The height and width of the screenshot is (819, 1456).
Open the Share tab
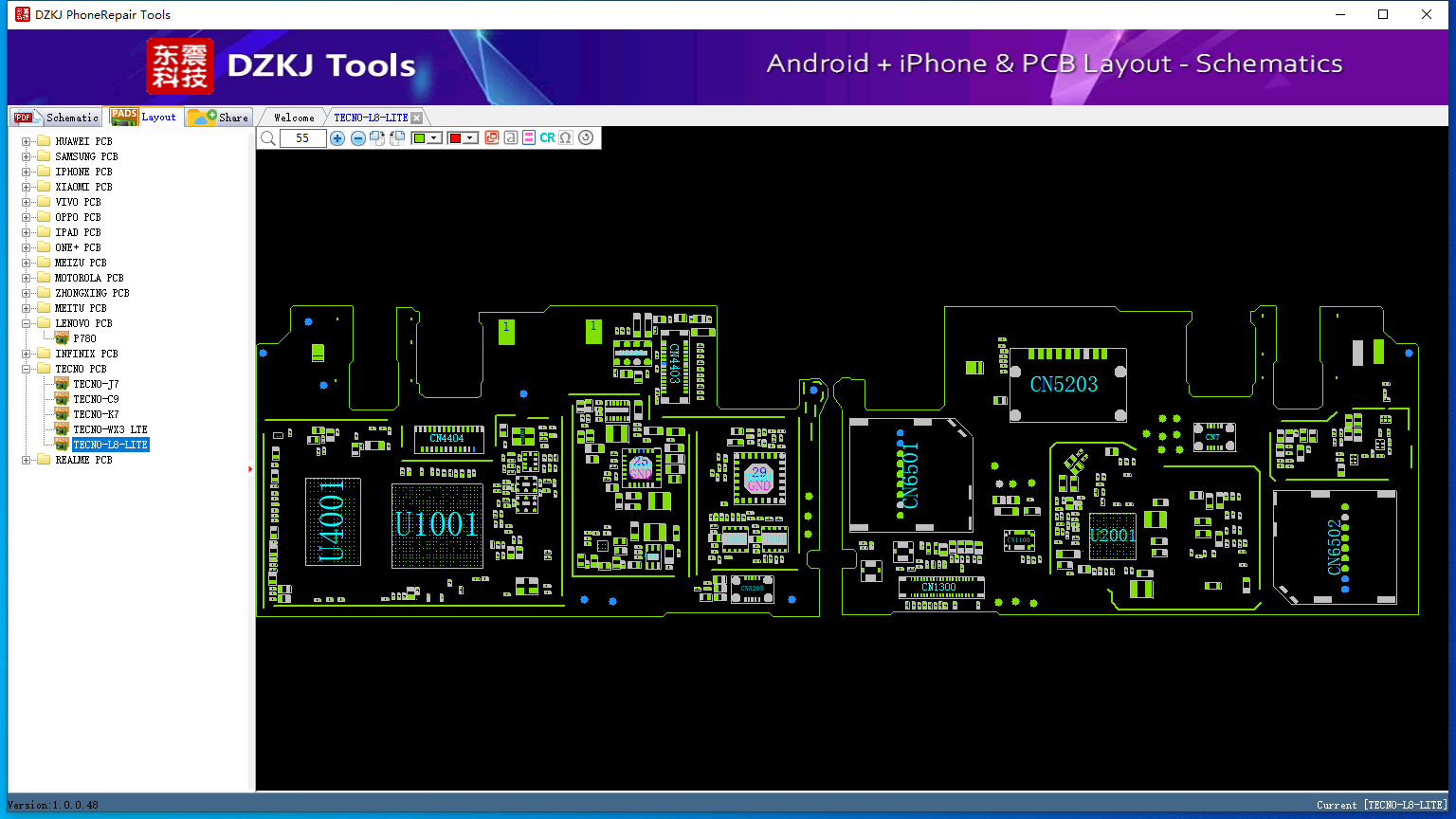[219, 118]
